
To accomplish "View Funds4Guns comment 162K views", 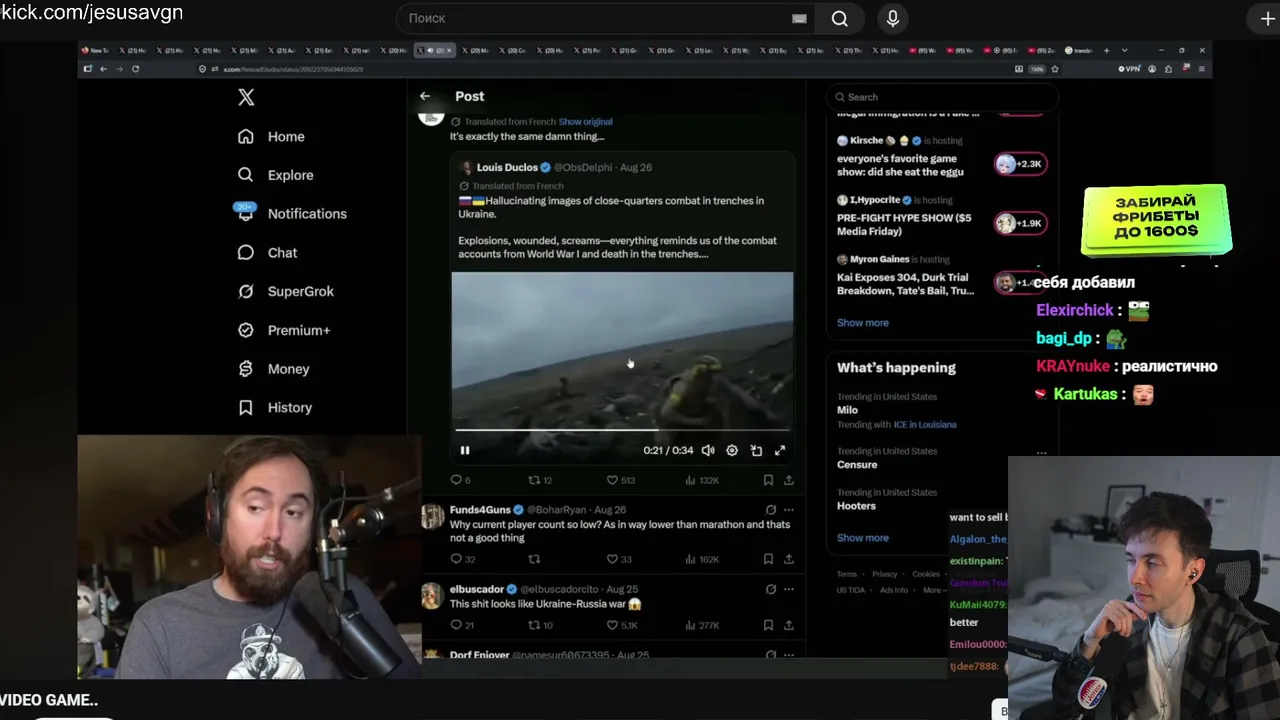I will click(703, 559).
